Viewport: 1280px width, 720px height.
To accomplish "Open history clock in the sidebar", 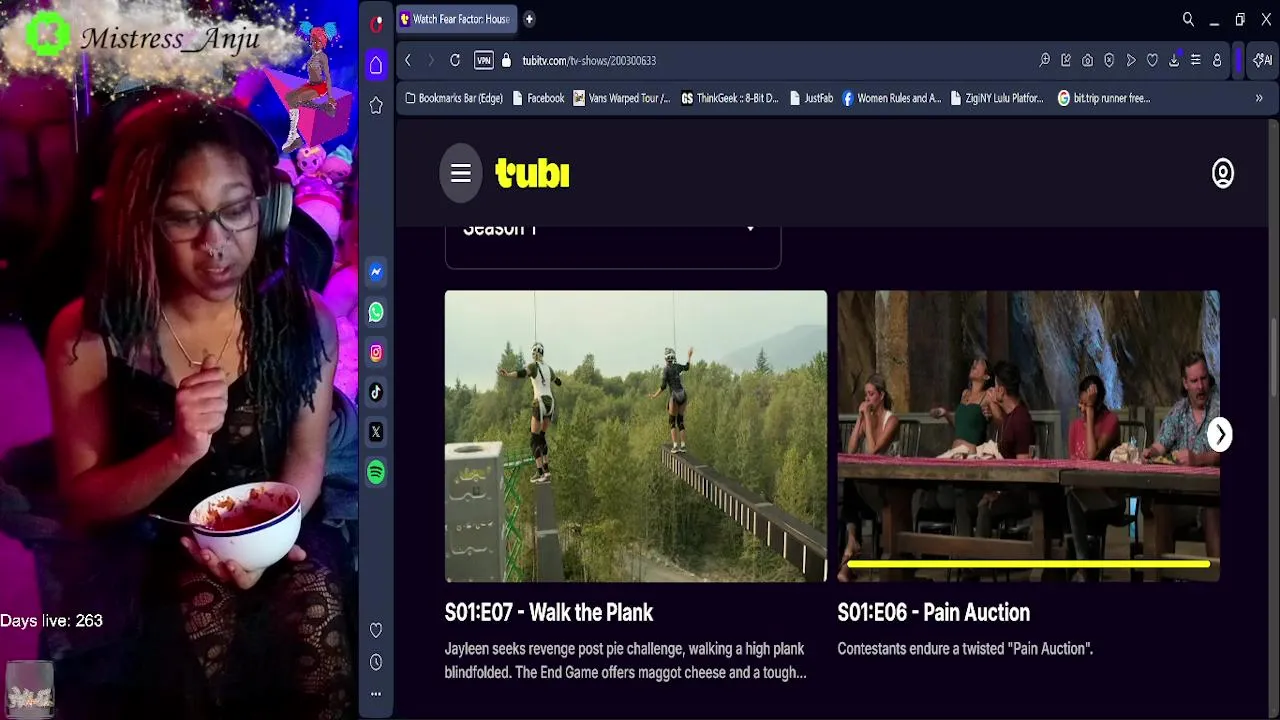I will point(376,662).
